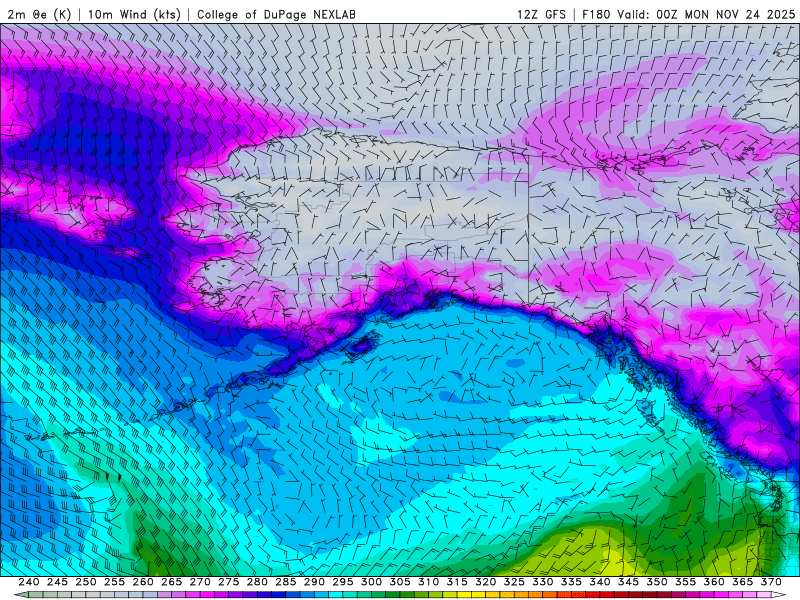This screenshot has height=600, width=800.
Task: Click the 245 value on the color scale
Action: pyautogui.click(x=57, y=582)
